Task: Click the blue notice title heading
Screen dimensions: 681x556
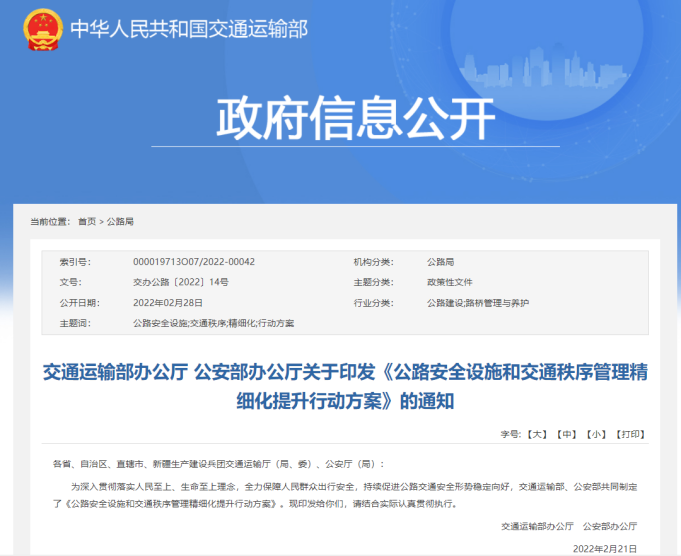Action: click(x=344, y=388)
